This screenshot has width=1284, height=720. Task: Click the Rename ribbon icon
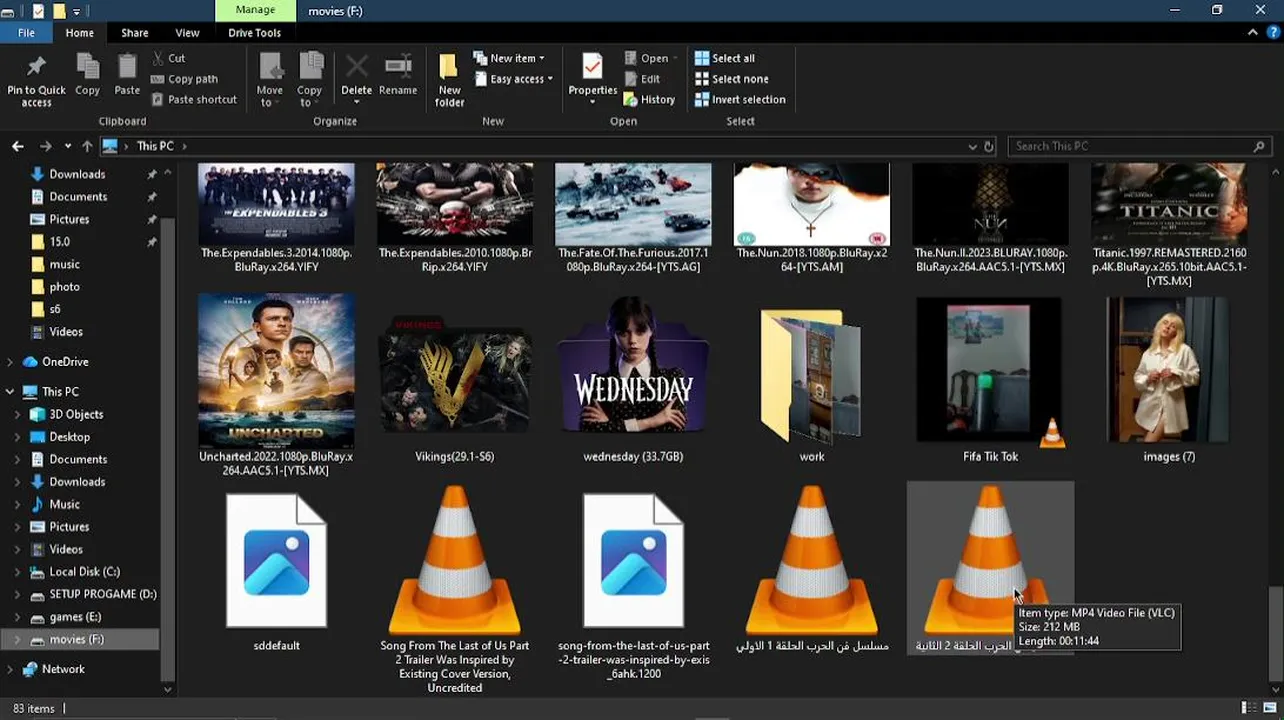(x=398, y=67)
